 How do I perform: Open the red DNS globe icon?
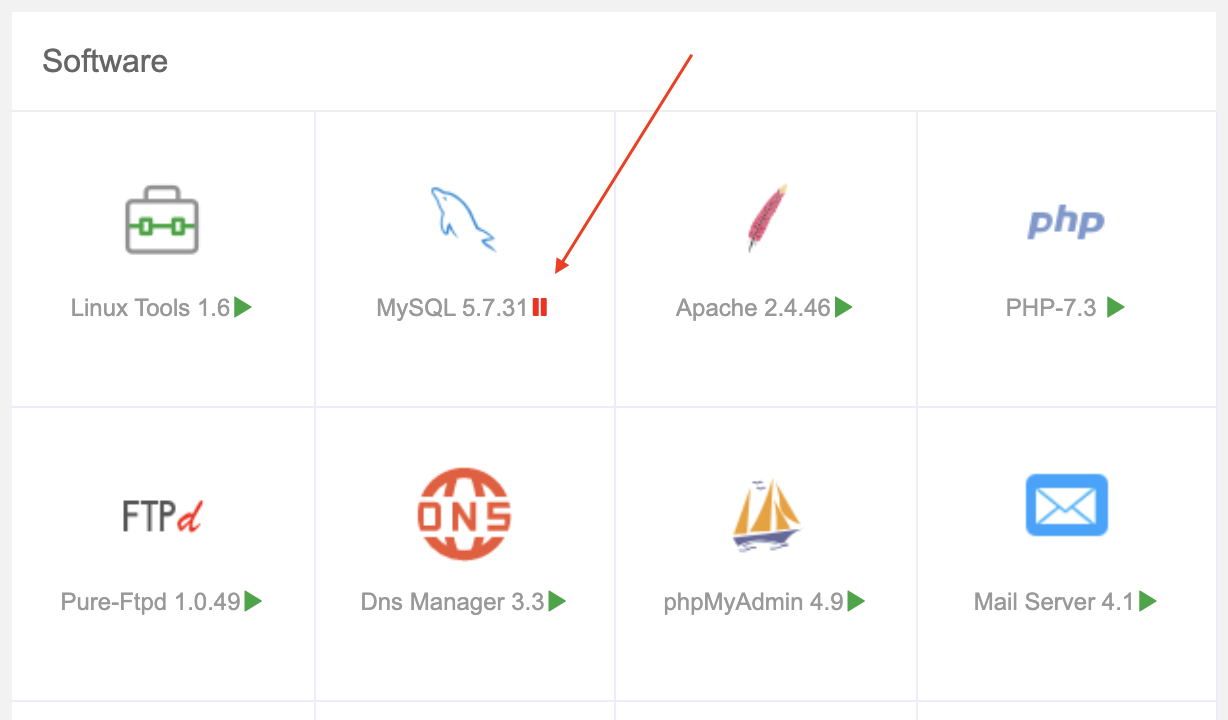[464, 514]
